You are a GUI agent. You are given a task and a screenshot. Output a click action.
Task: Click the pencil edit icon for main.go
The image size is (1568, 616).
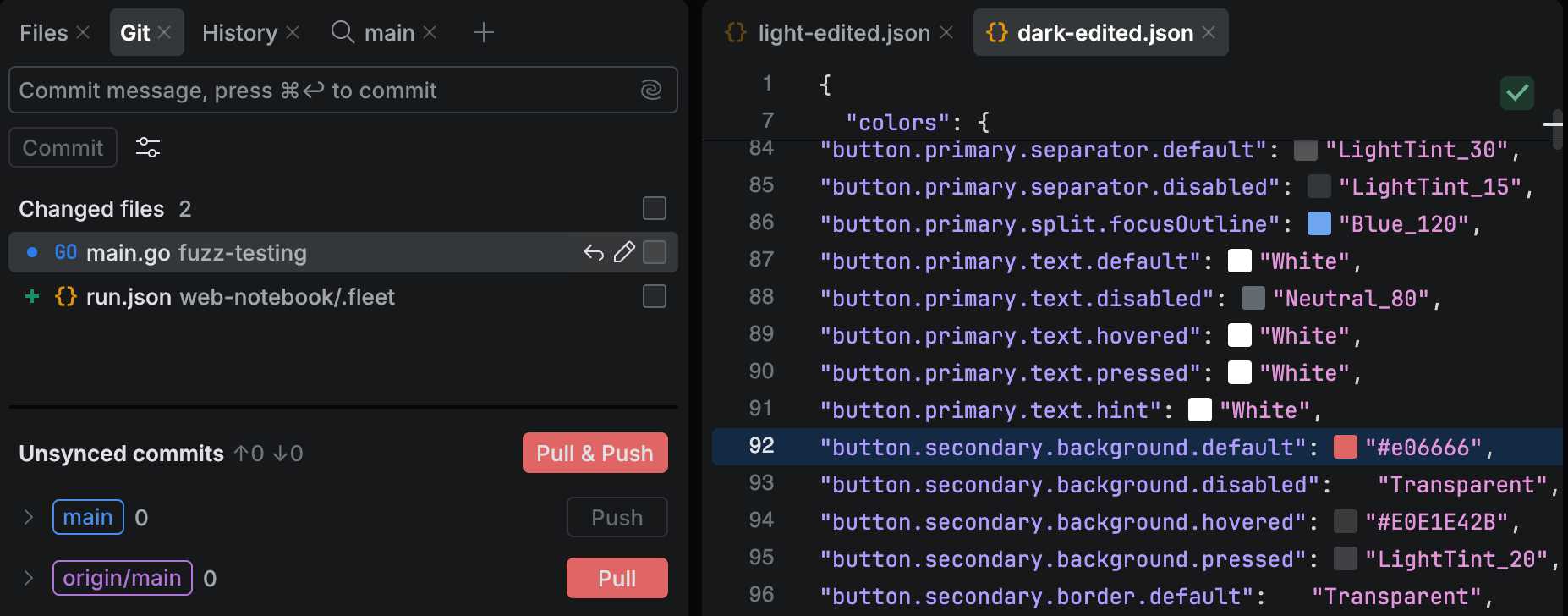(624, 252)
